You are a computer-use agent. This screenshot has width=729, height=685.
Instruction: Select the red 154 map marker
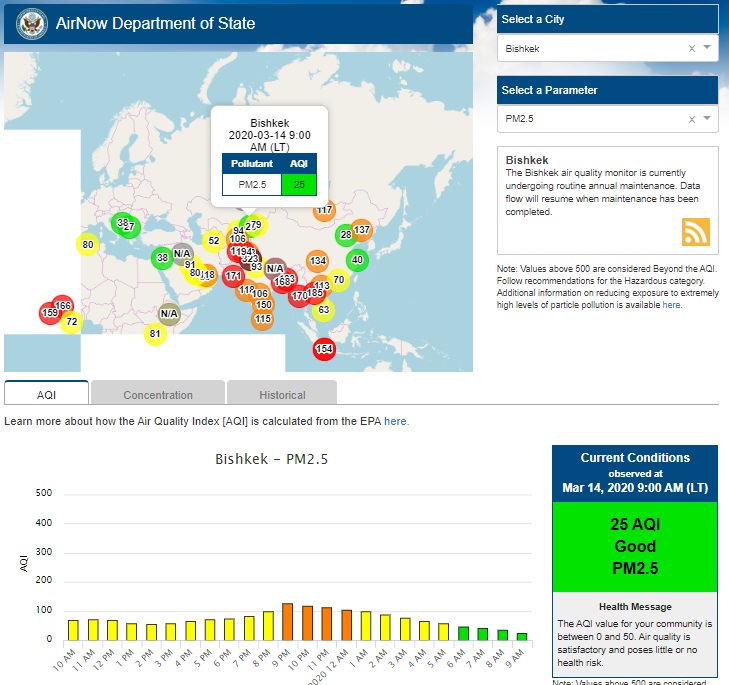pos(324,349)
